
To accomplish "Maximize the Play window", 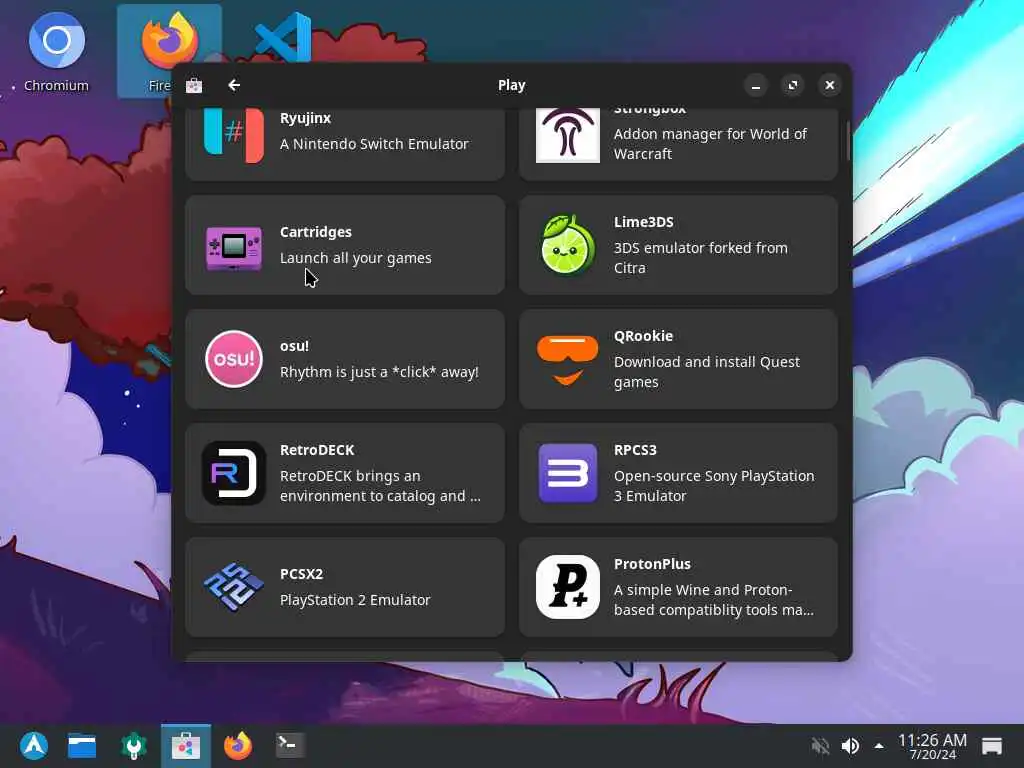I will click(793, 85).
